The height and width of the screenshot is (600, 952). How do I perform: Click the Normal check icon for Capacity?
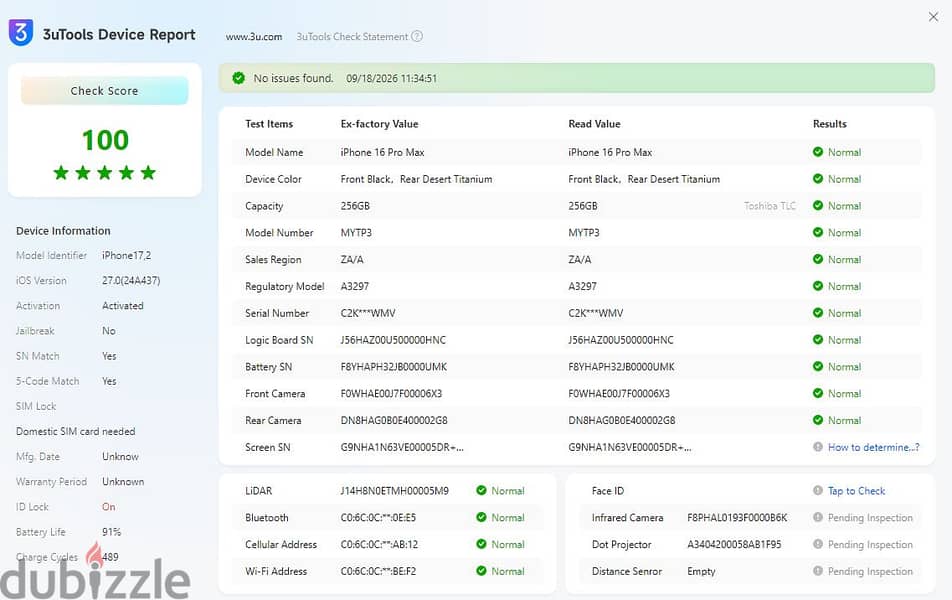click(818, 205)
